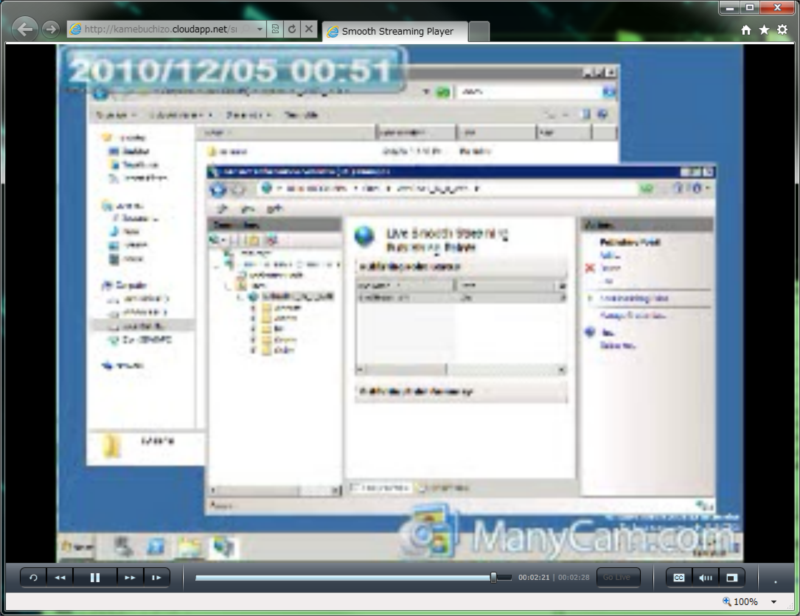Screen dimensions: 800x616
Task: Pause the streaming video
Action: pyautogui.click(x=95, y=578)
